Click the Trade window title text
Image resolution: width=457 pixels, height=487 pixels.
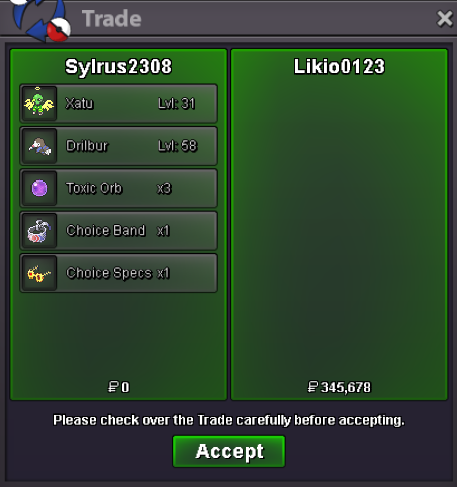point(112,18)
